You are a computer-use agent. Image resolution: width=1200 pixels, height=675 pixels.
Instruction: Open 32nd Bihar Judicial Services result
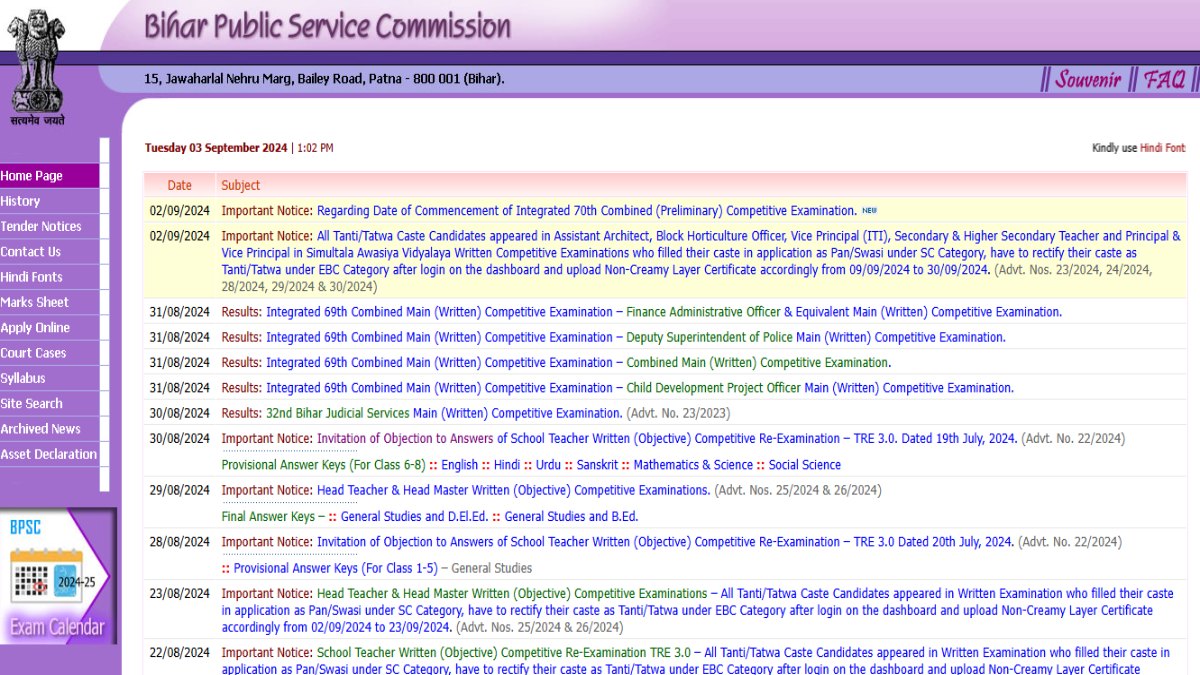(x=444, y=414)
